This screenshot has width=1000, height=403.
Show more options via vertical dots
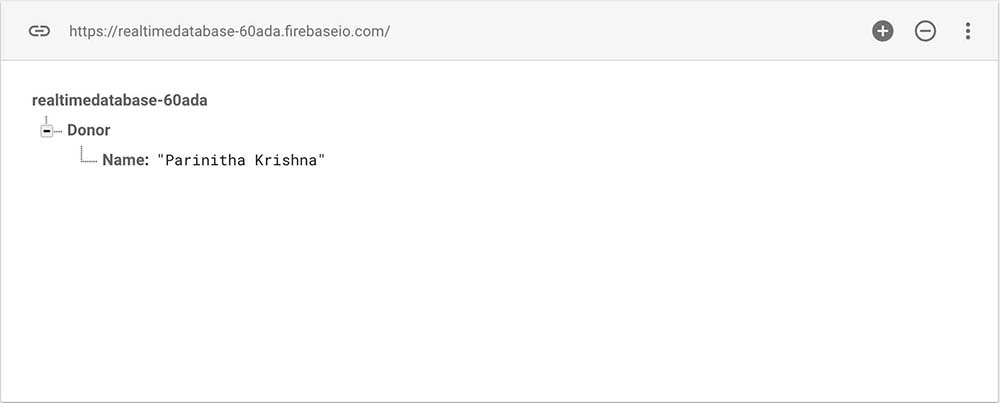[x=967, y=31]
